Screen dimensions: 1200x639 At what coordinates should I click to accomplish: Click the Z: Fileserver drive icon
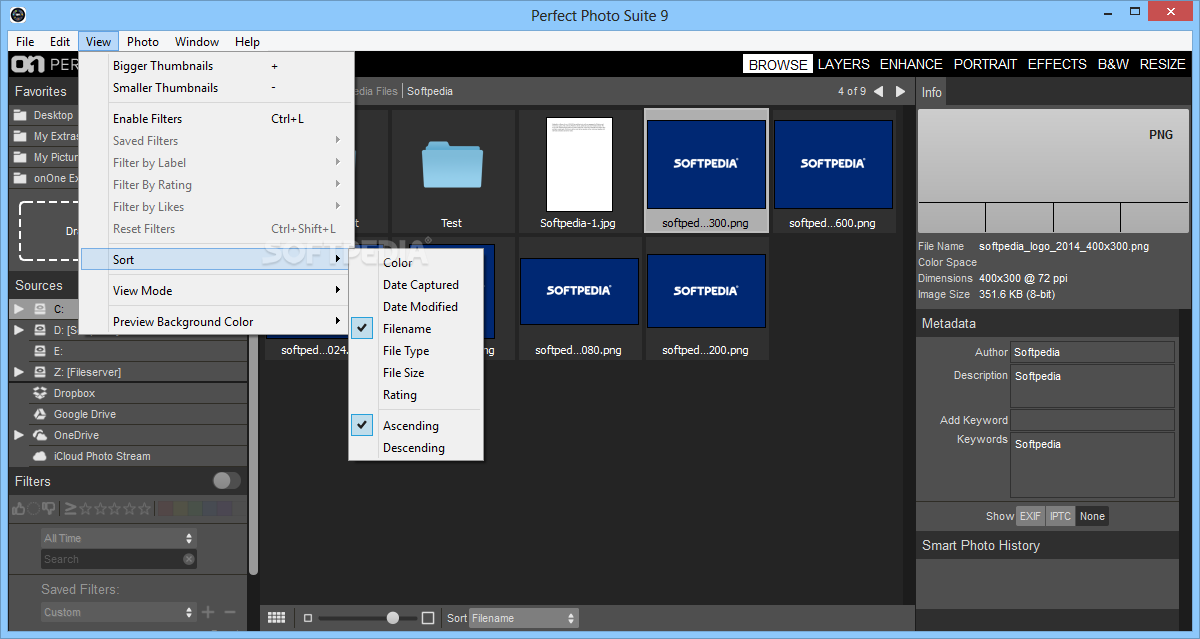[x=40, y=372]
